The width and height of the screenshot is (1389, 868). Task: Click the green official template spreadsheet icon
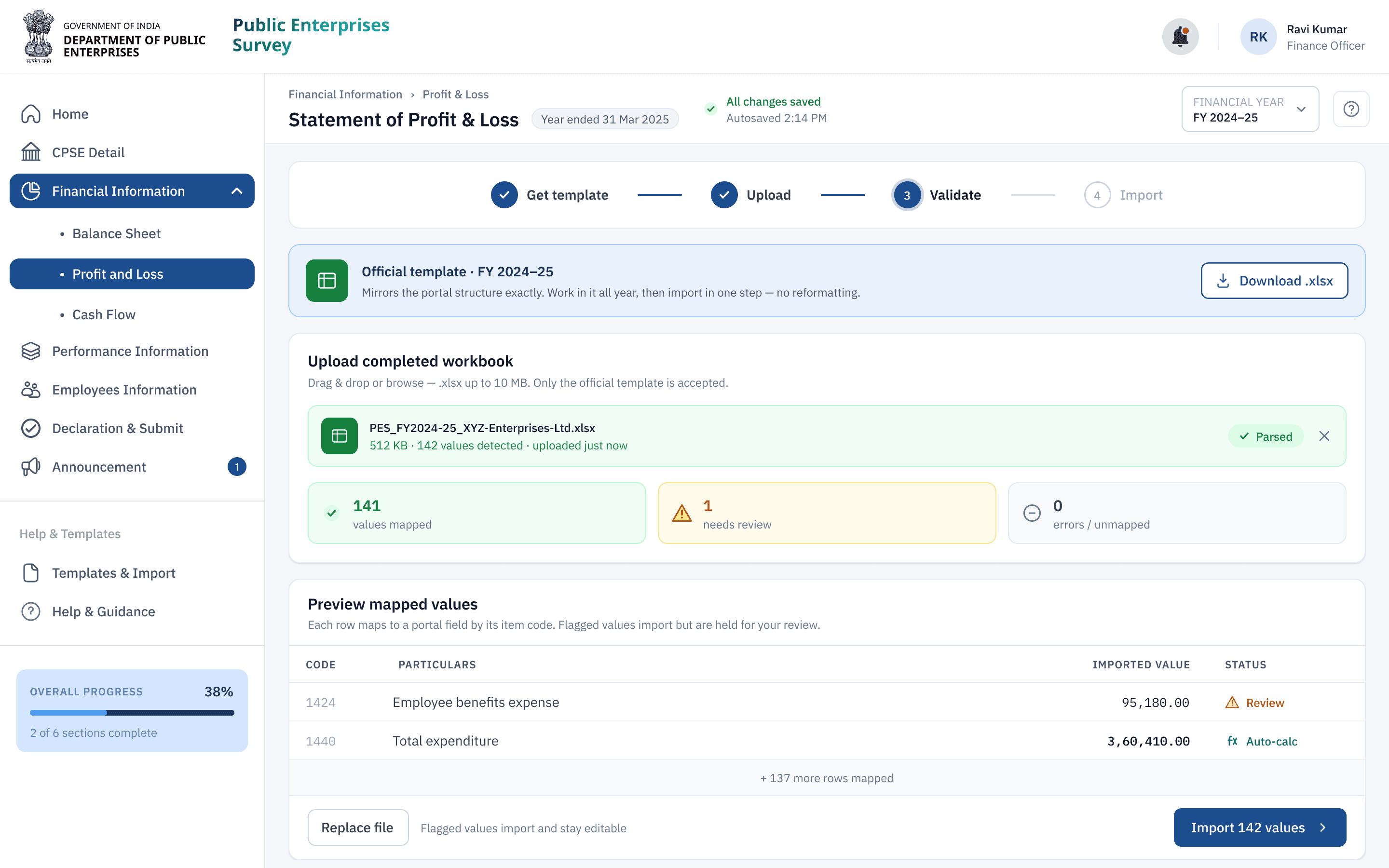327,281
